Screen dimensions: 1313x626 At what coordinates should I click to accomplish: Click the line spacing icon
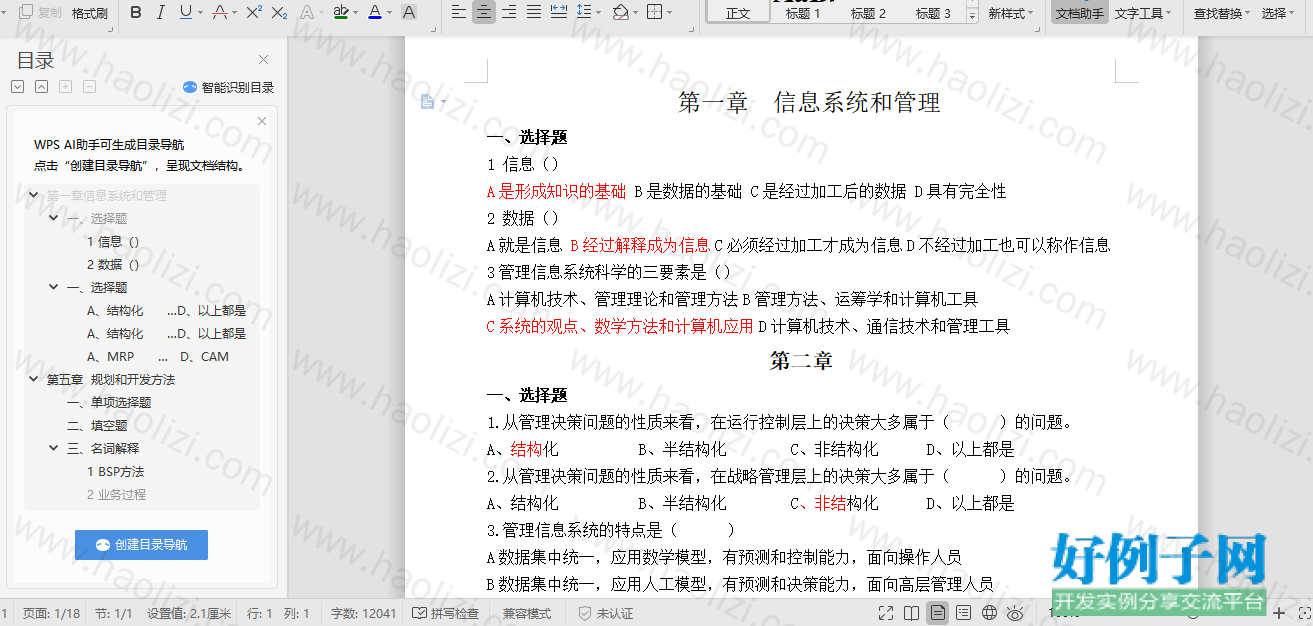582,13
